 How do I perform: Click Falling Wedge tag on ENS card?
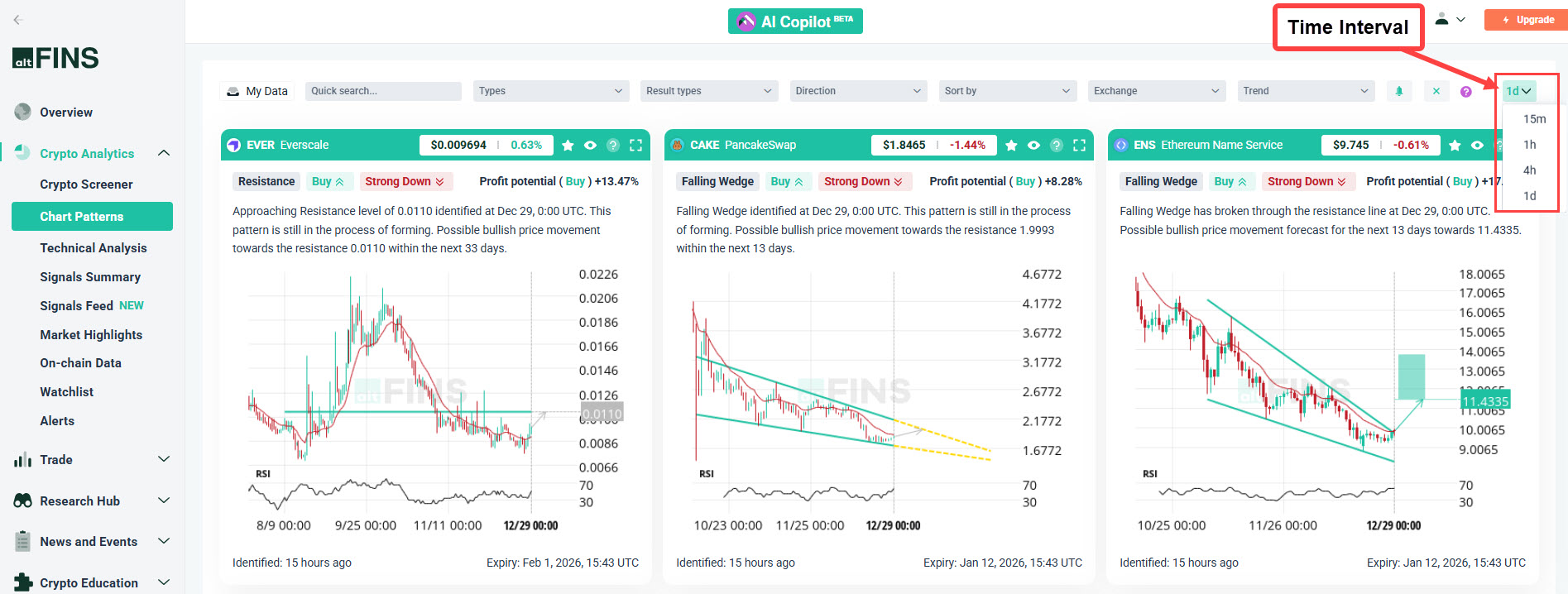[x=1161, y=181]
